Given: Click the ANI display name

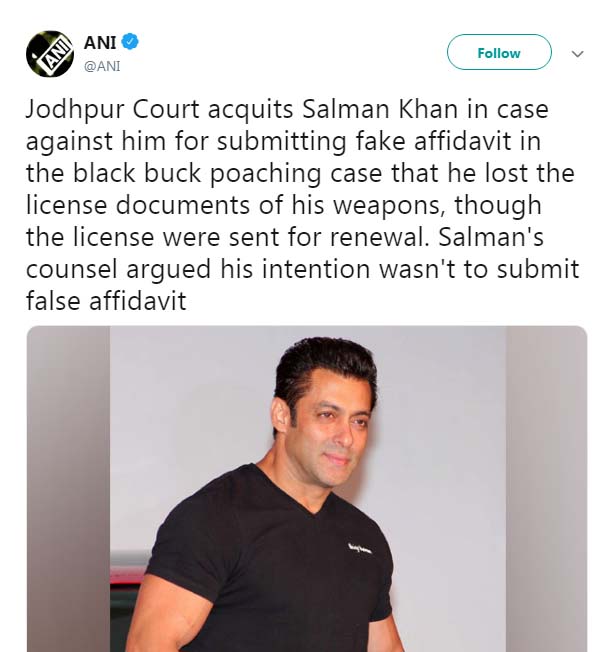Looking at the screenshot, I should tap(99, 42).
